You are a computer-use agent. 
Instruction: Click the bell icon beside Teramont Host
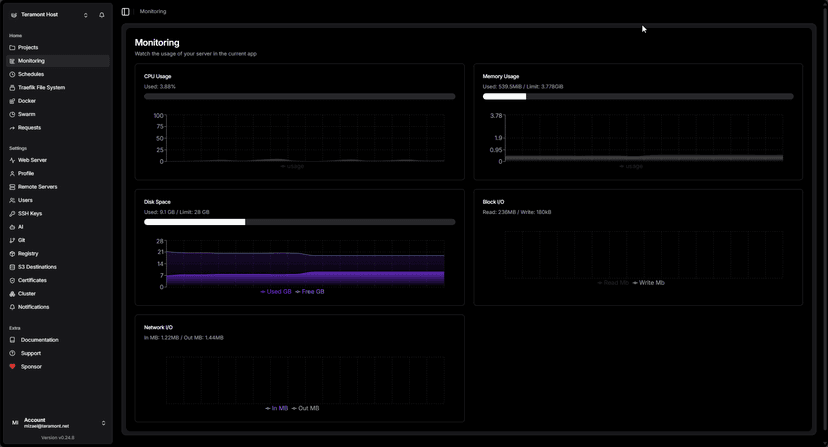click(101, 15)
